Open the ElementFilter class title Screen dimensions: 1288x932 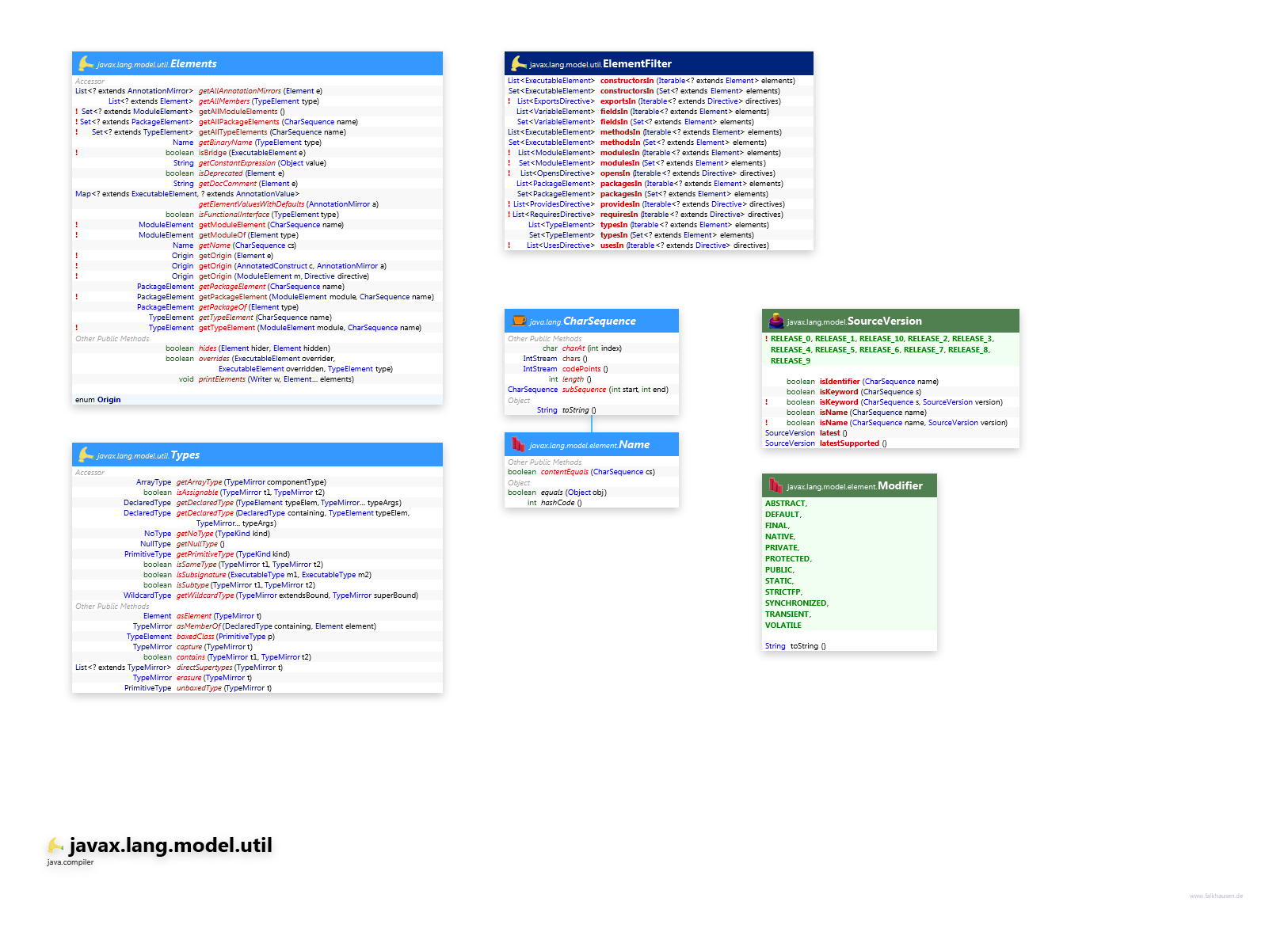637,63
